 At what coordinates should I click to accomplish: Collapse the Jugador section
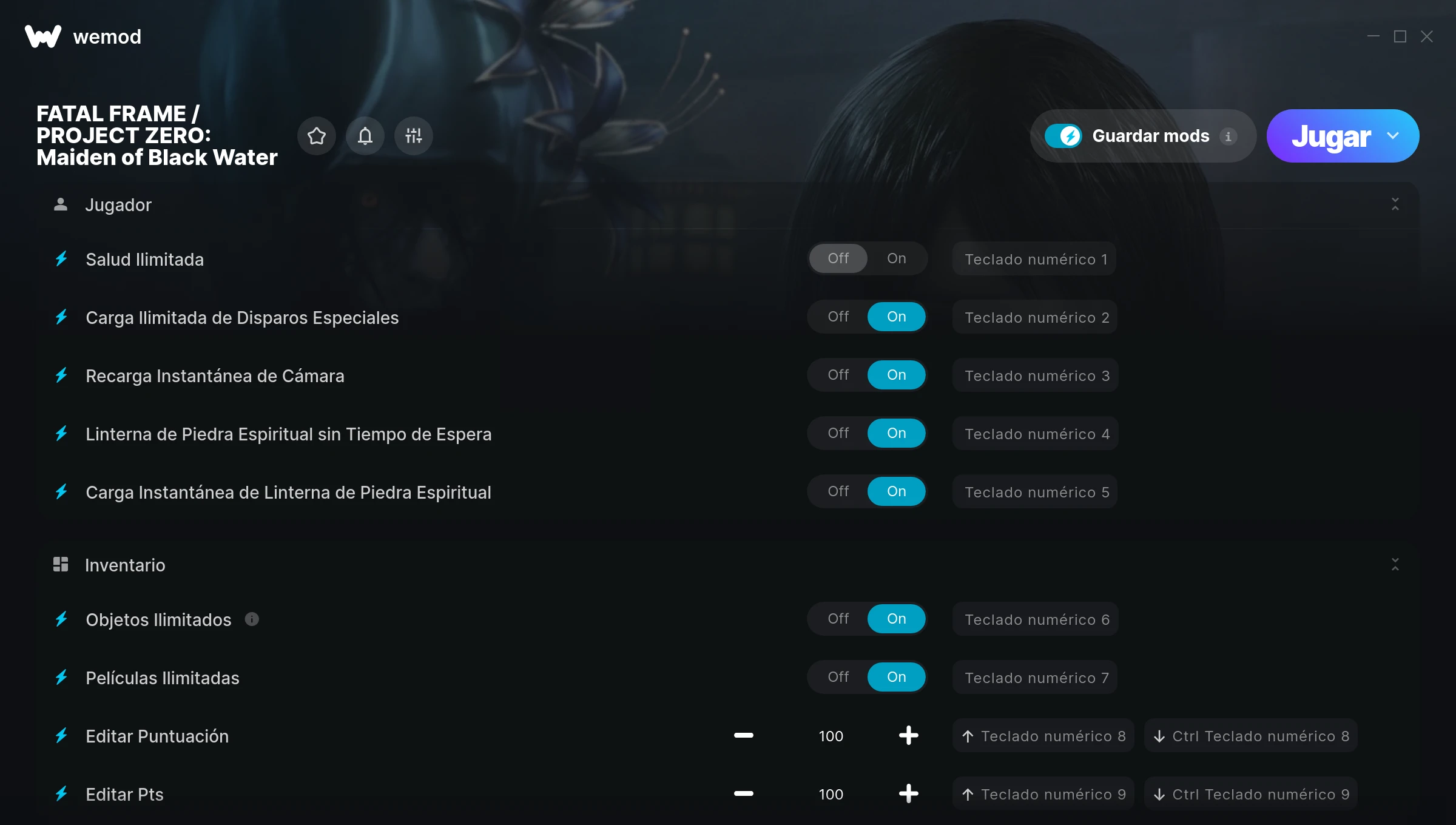pyautogui.click(x=1395, y=204)
